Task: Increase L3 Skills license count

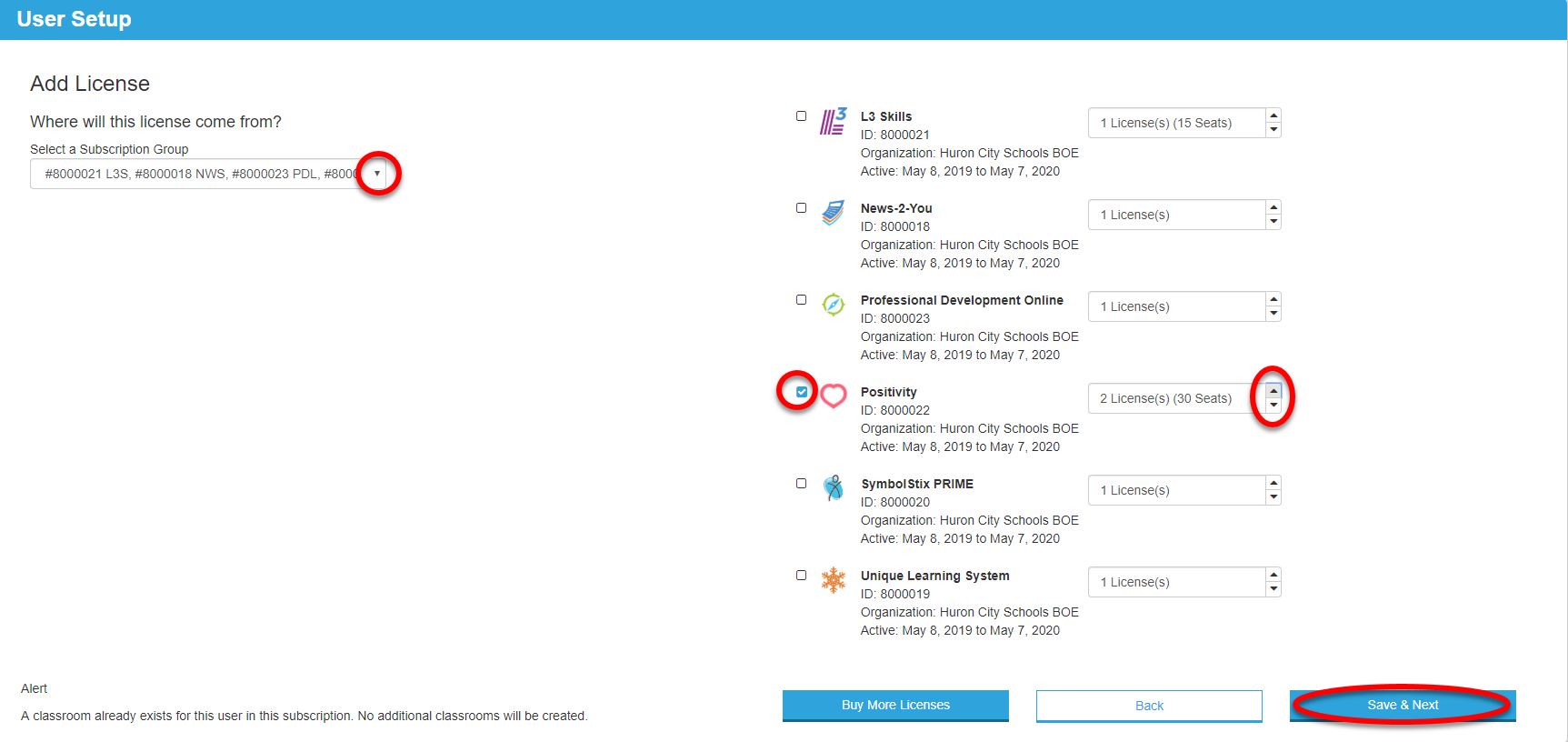Action: [x=1273, y=115]
